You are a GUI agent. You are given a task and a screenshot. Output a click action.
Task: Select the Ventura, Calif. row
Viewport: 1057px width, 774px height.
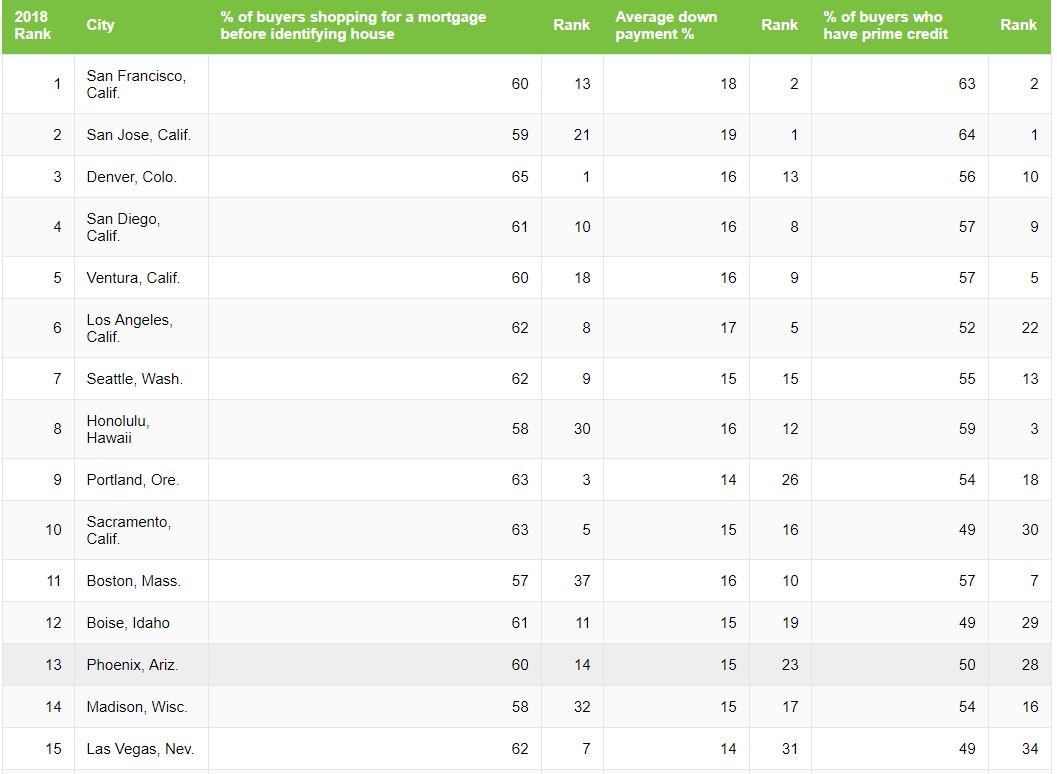[526, 278]
